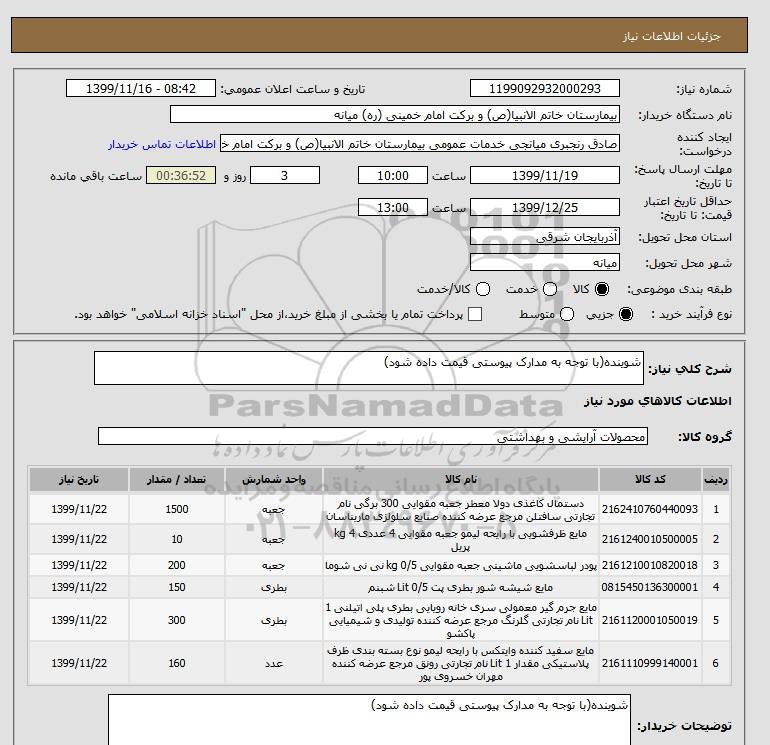Click the deadline time field 10:00
Image resolution: width=770 pixels, height=745 pixels.
pos(393,175)
